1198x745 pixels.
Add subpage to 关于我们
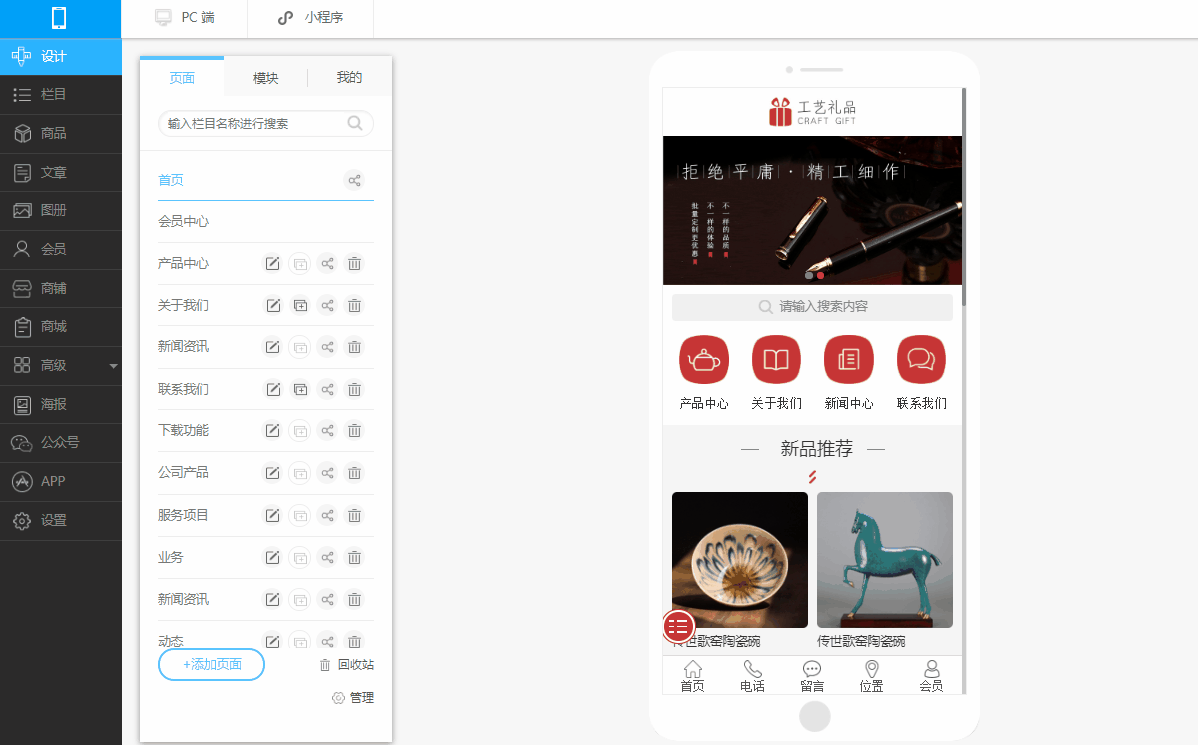pos(301,306)
